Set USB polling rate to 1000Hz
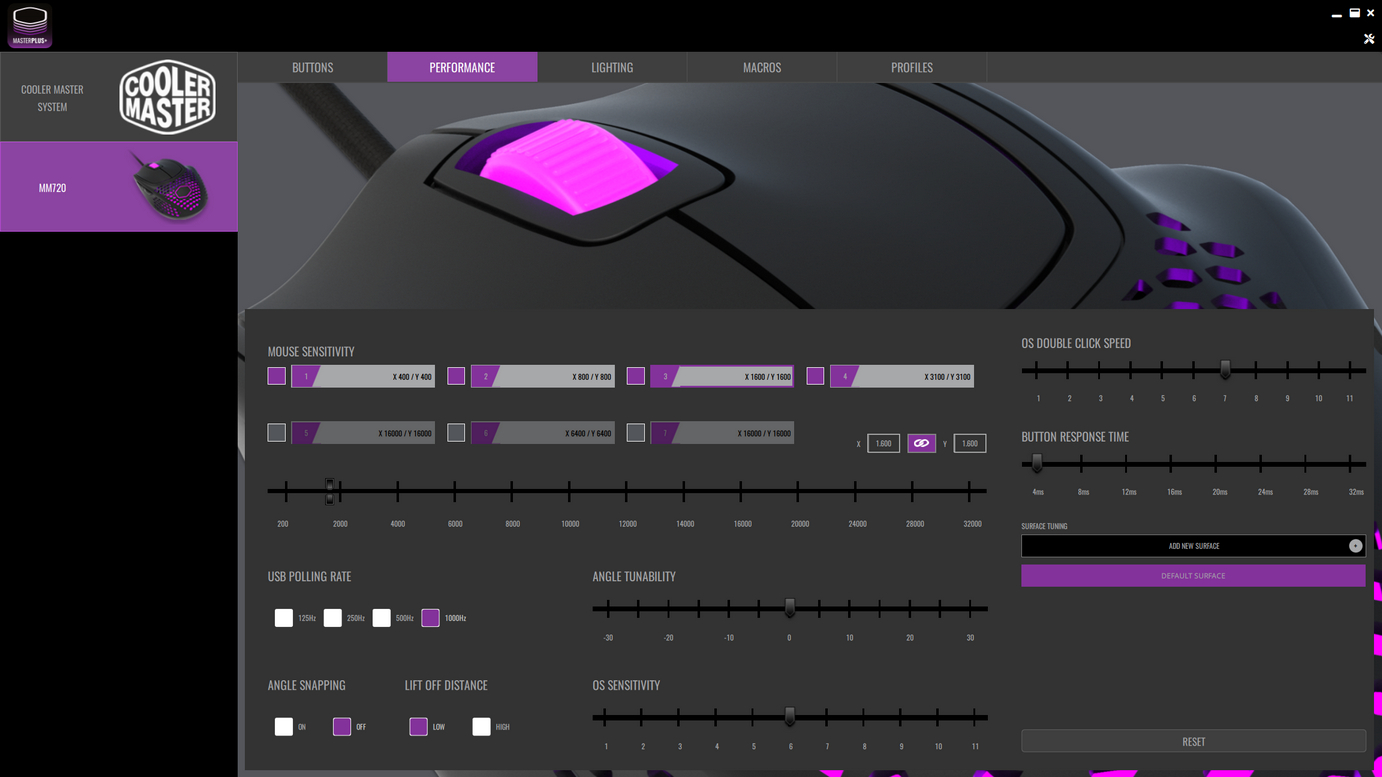Image resolution: width=1382 pixels, height=777 pixels. (431, 618)
